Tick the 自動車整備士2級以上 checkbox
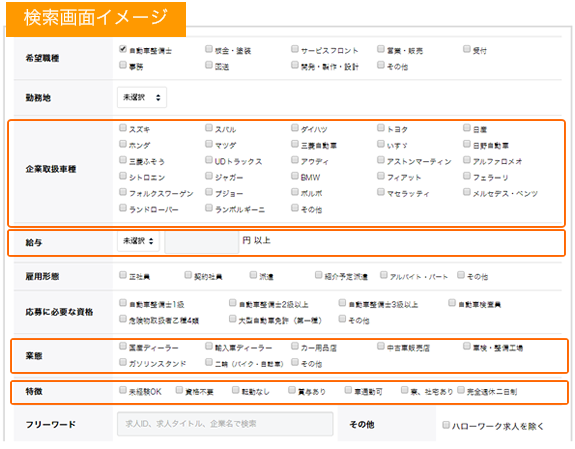Viewport: 575px width, 449px height. (x=232, y=303)
